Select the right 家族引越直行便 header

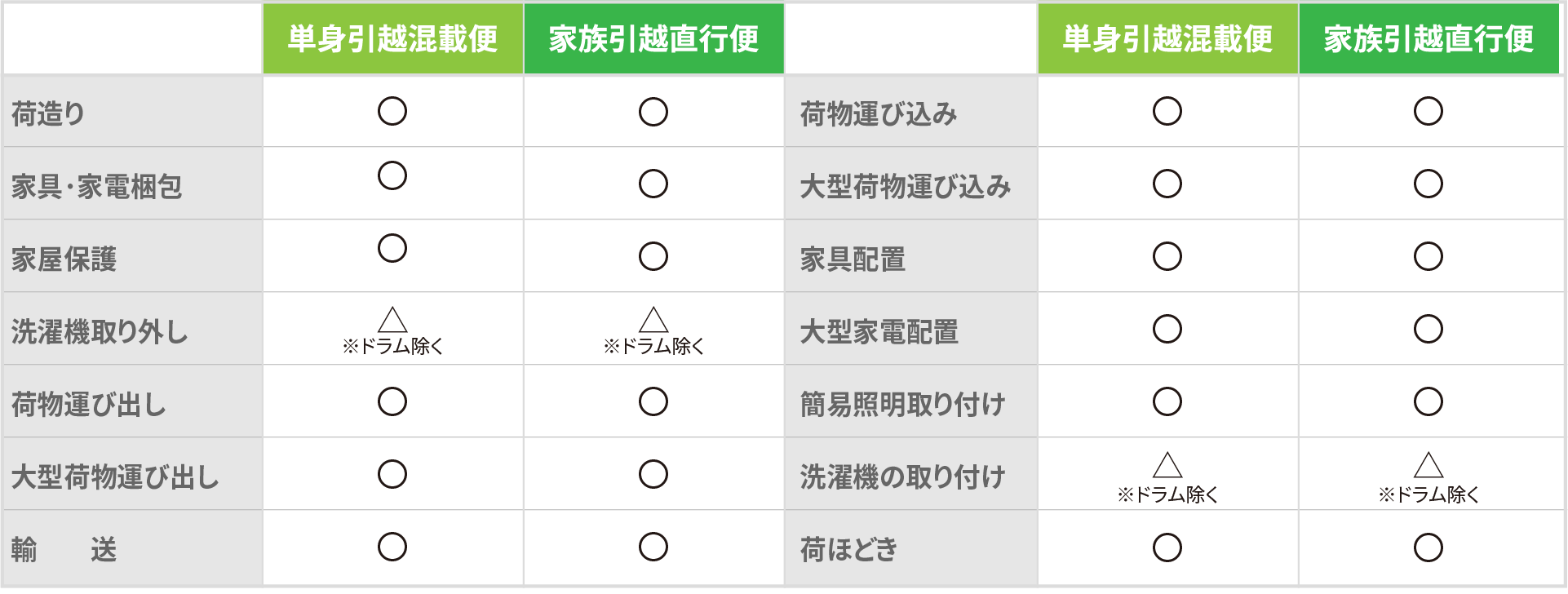pyautogui.click(x=1428, y=38)
